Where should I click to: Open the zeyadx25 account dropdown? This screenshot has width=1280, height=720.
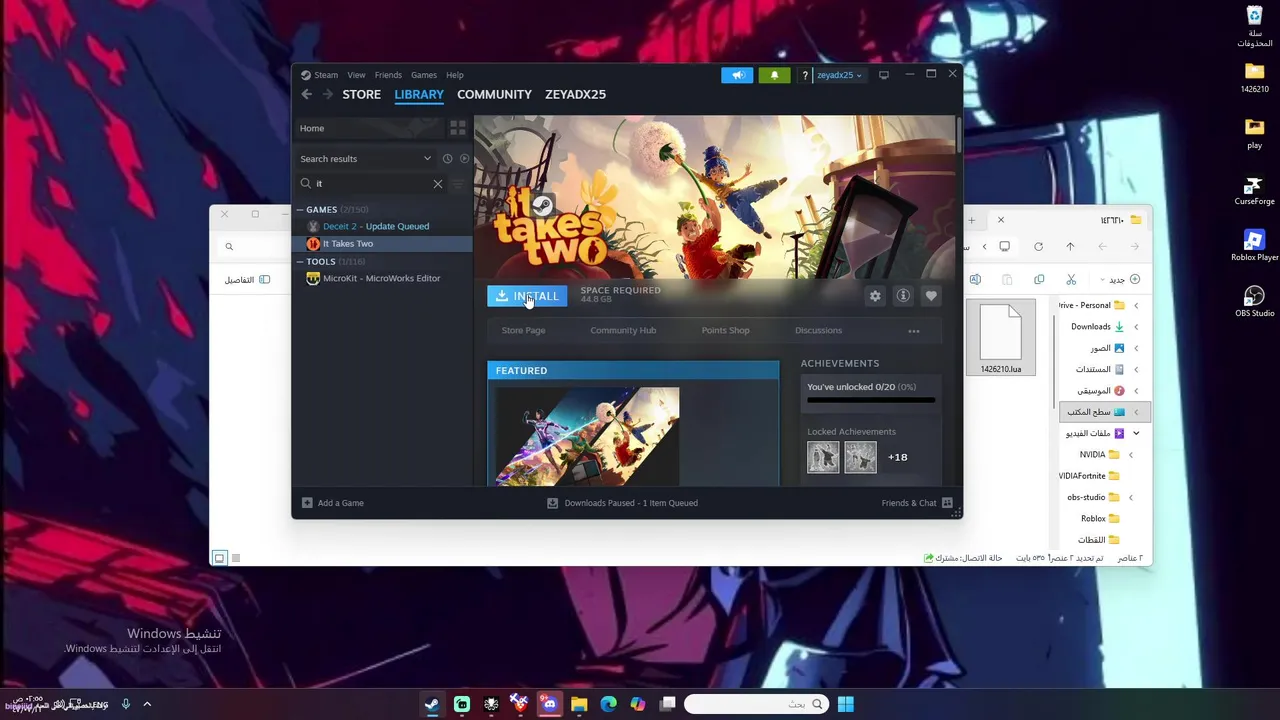click(839, 75)
